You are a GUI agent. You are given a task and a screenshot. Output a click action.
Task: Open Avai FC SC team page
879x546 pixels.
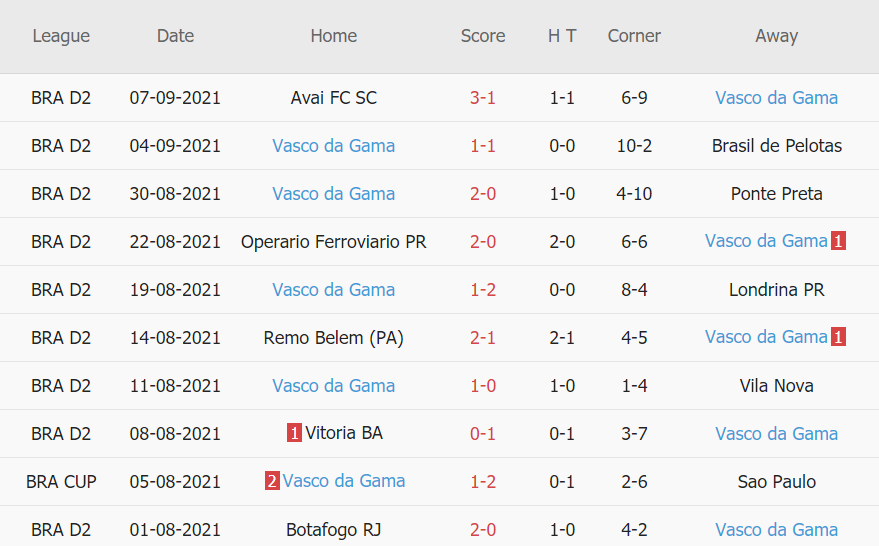[333, 98]
